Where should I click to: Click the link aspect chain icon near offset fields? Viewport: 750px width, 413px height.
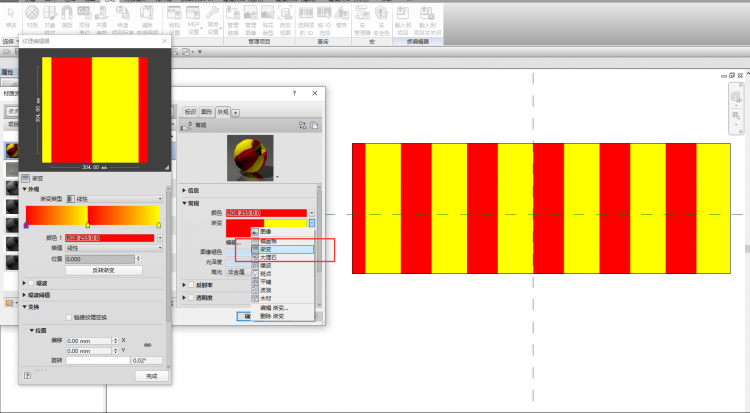click(147, 345)
